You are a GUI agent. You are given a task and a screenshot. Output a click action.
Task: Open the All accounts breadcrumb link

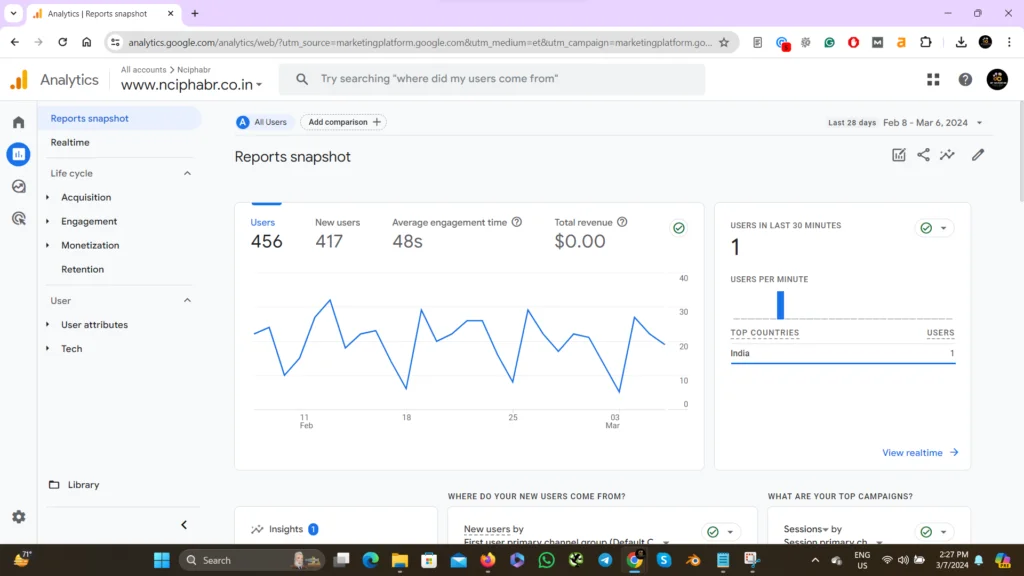point(143,69)
